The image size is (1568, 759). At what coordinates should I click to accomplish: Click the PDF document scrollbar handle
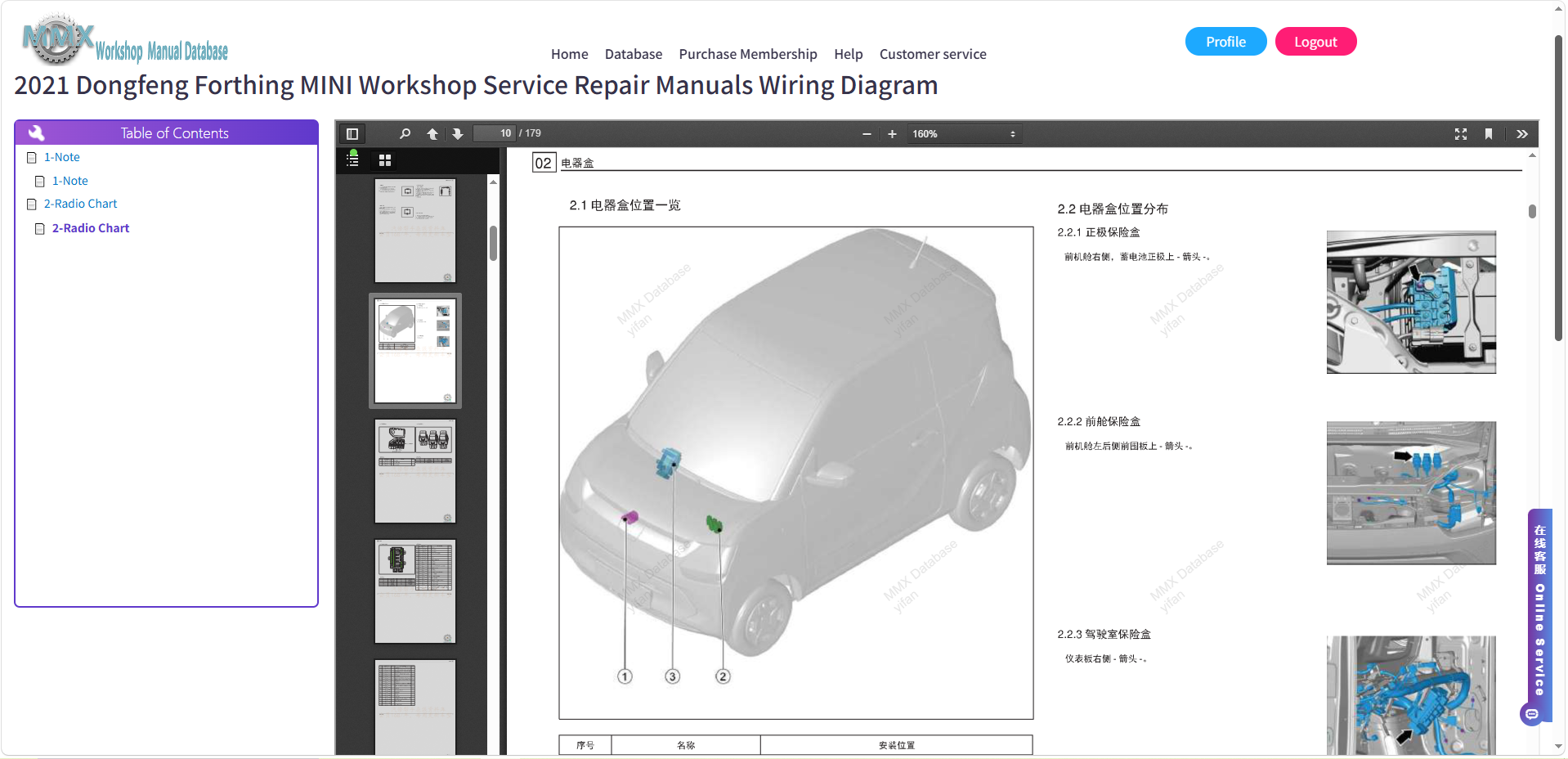click(x=1532, y=211)
